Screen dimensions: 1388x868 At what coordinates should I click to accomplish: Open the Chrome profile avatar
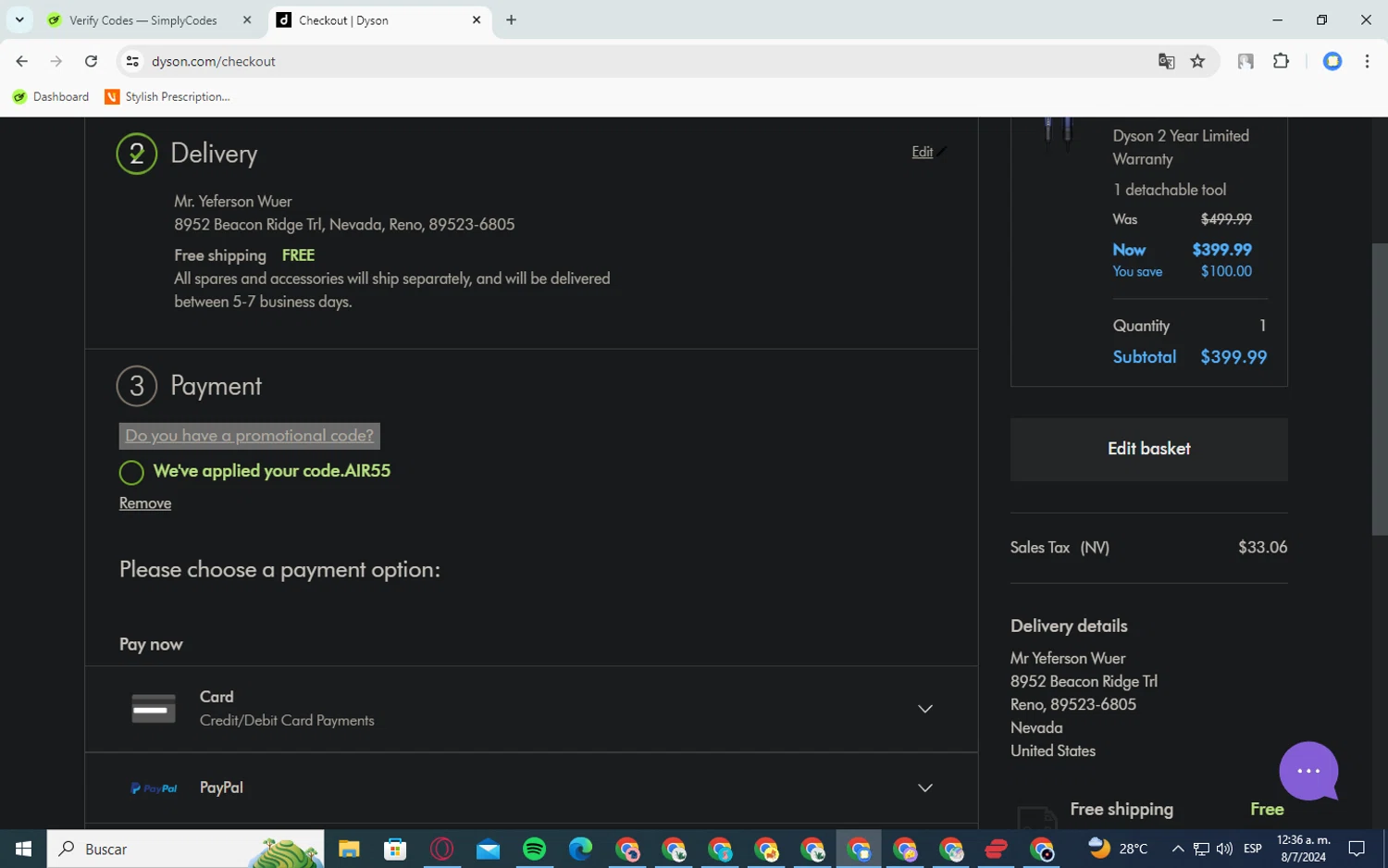[1332, 61]
